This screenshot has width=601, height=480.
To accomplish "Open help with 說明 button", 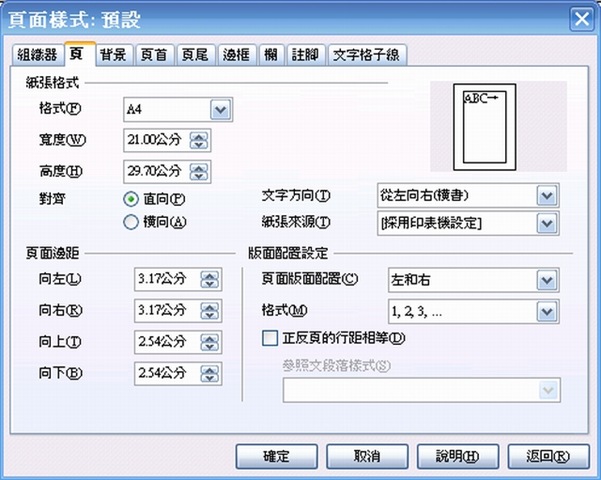I will [x=458, y=456].
